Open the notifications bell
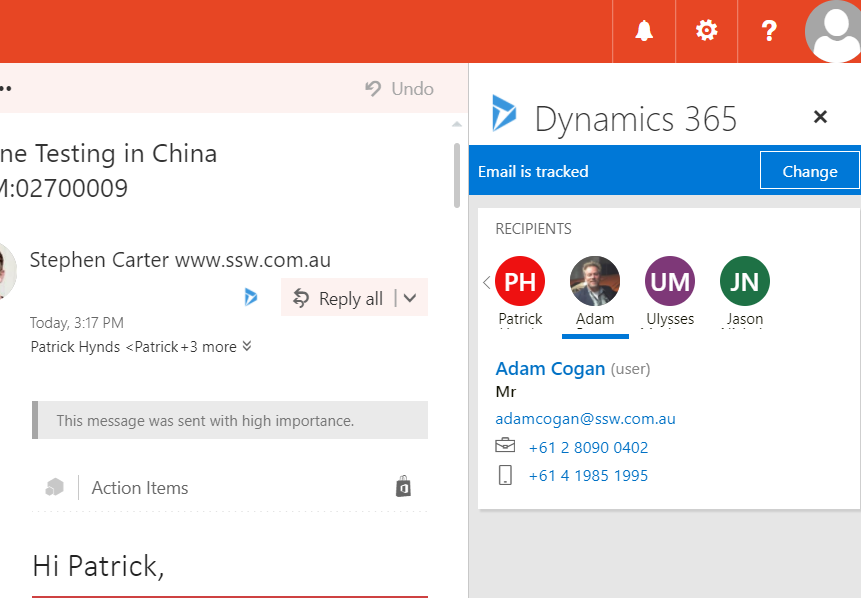 click(644, 31)
